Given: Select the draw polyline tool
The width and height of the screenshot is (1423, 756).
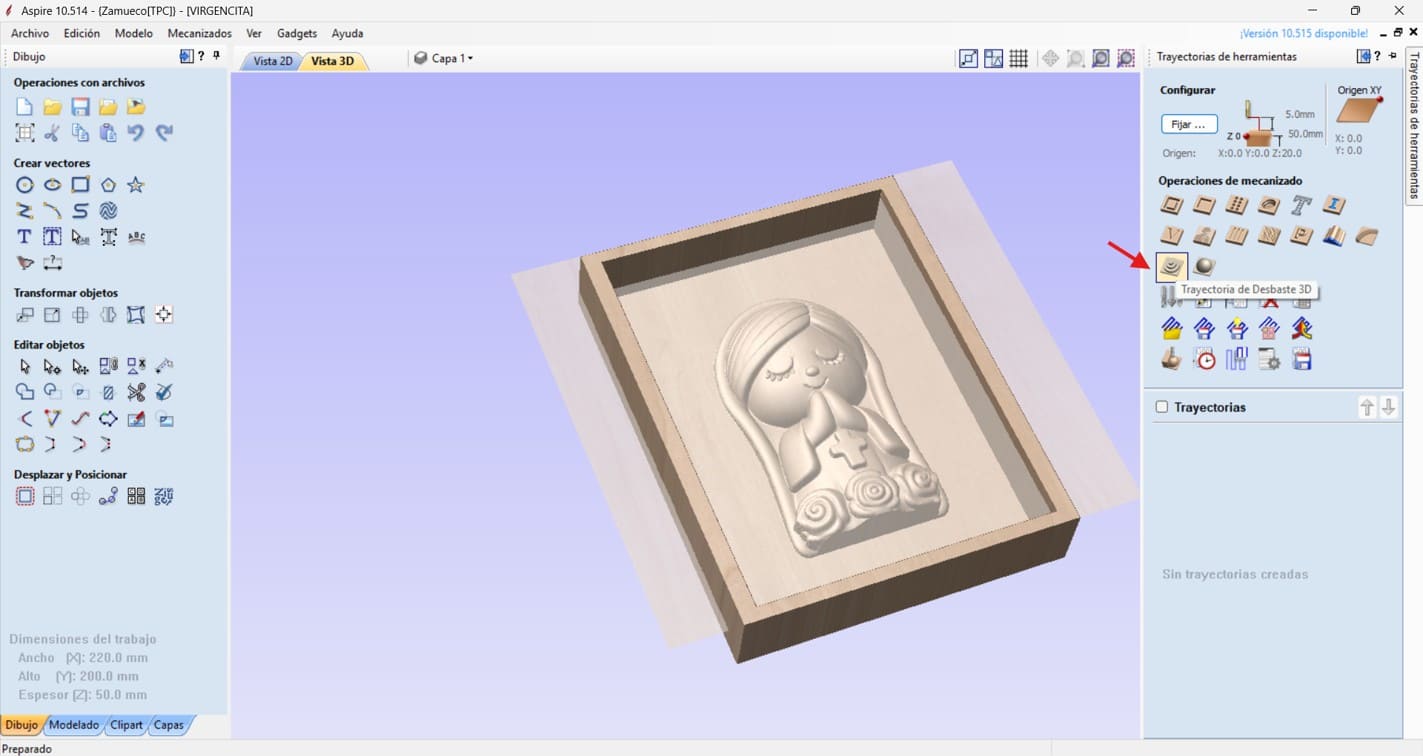Looking at the screenshot, I should click(25, 211).
